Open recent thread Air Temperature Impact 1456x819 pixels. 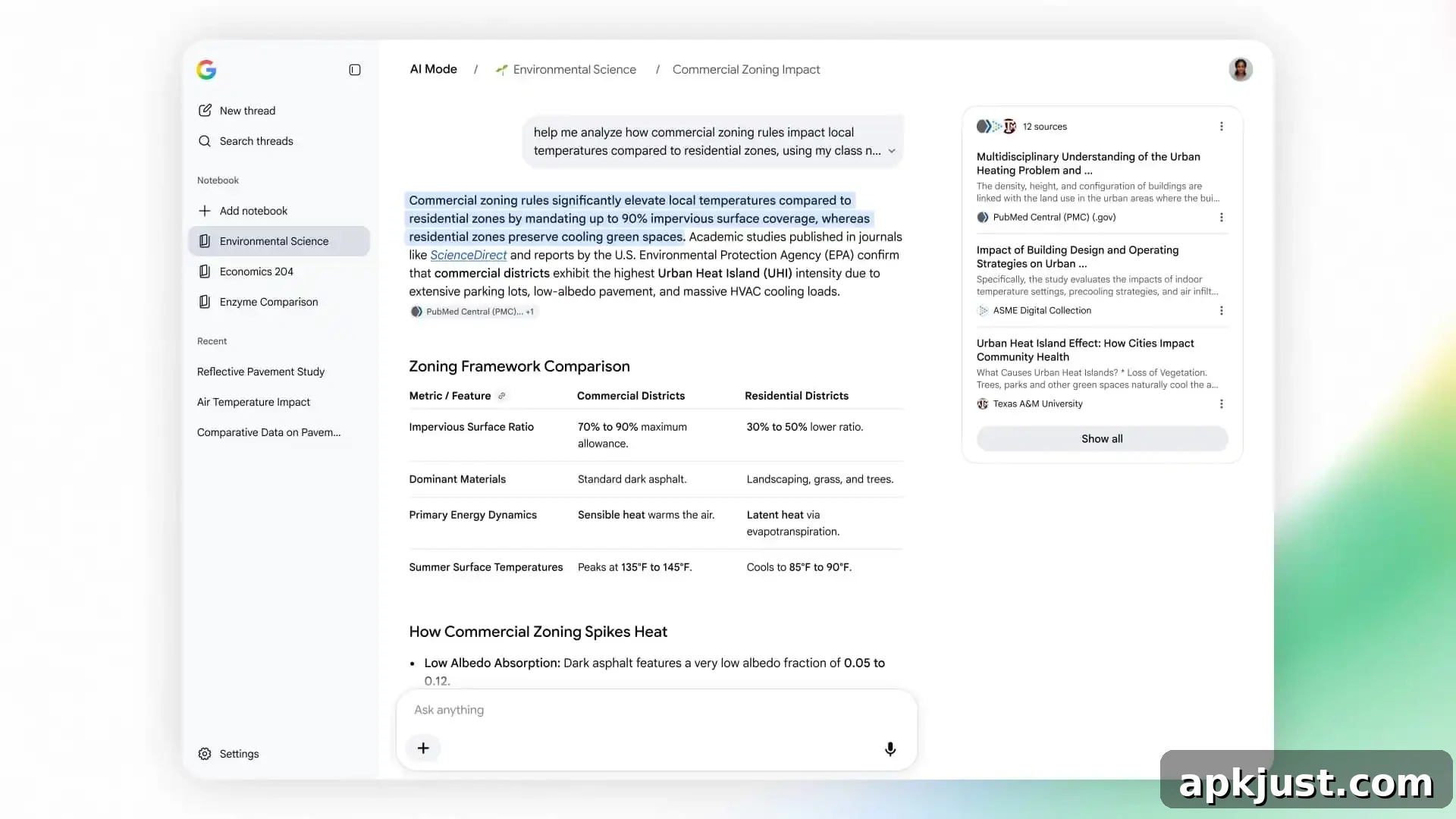click(253, 402)
